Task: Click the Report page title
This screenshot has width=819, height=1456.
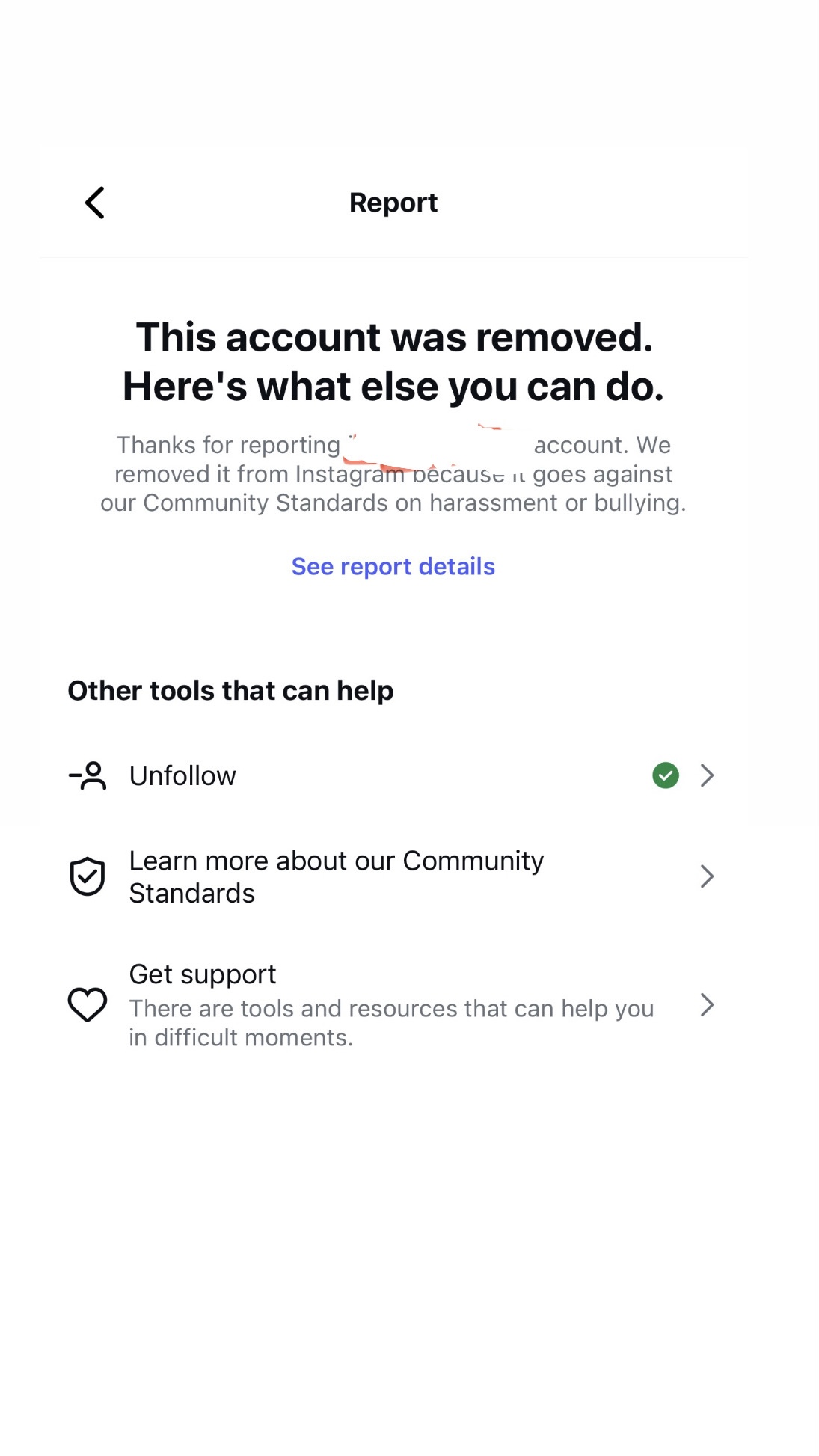Action: click(393, 203)
